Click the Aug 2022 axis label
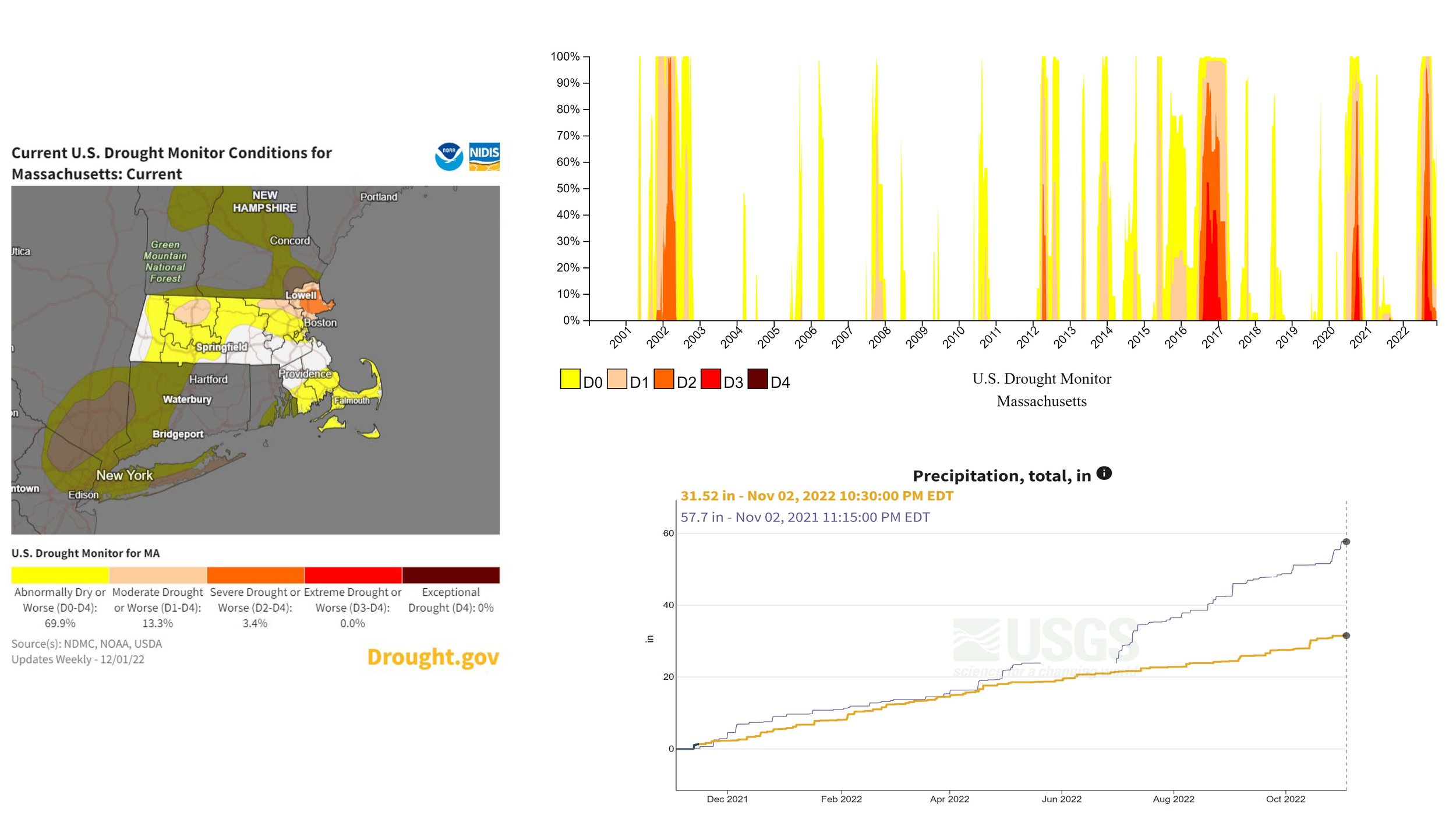 1174,799
